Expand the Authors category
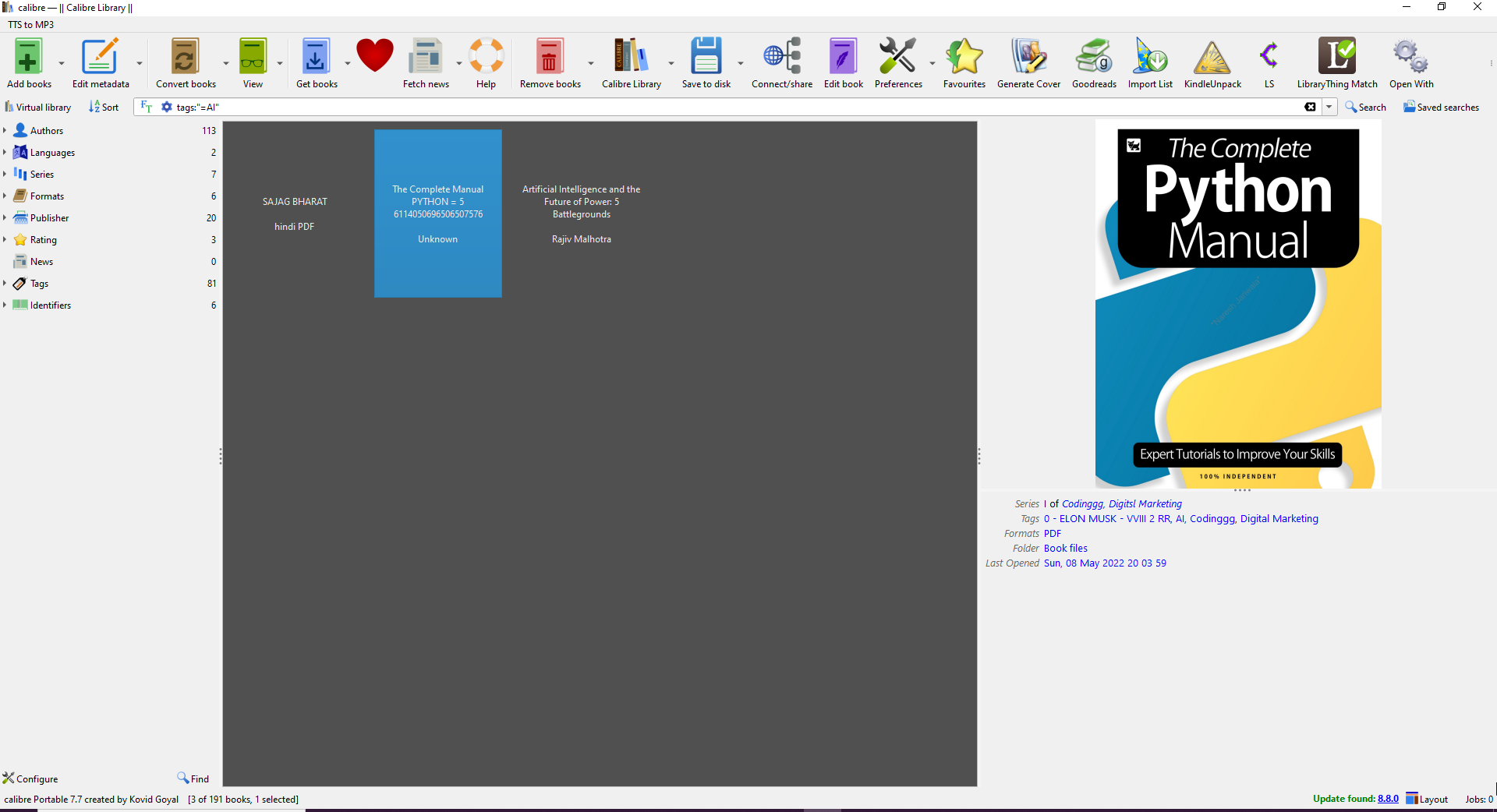The width and height of the screenshot is (1497, 812). (5, 130)
